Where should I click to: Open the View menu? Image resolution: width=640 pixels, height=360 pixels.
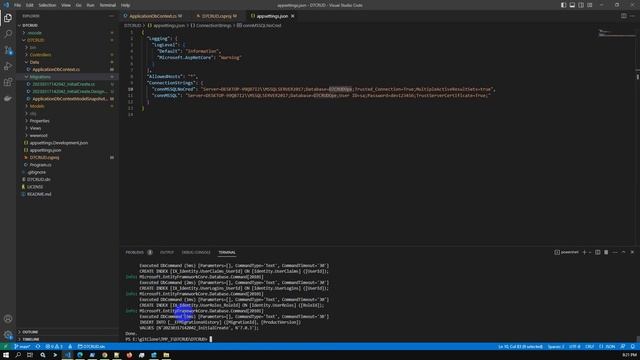point(66,5)
